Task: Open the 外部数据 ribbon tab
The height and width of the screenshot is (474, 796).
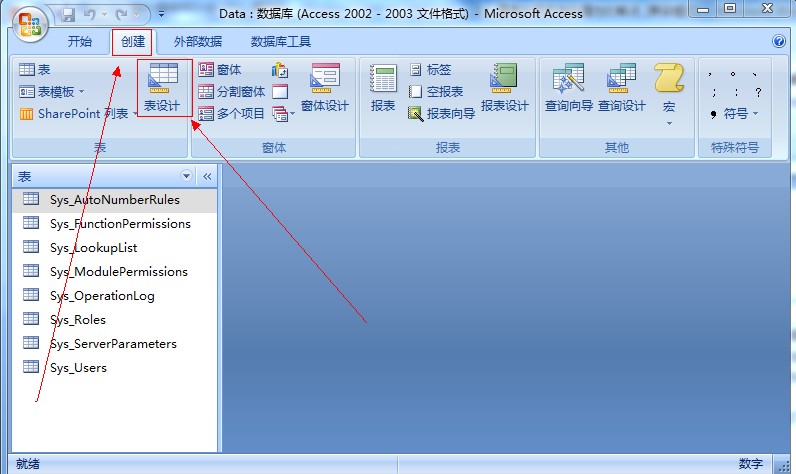Action: pos(197,42)
